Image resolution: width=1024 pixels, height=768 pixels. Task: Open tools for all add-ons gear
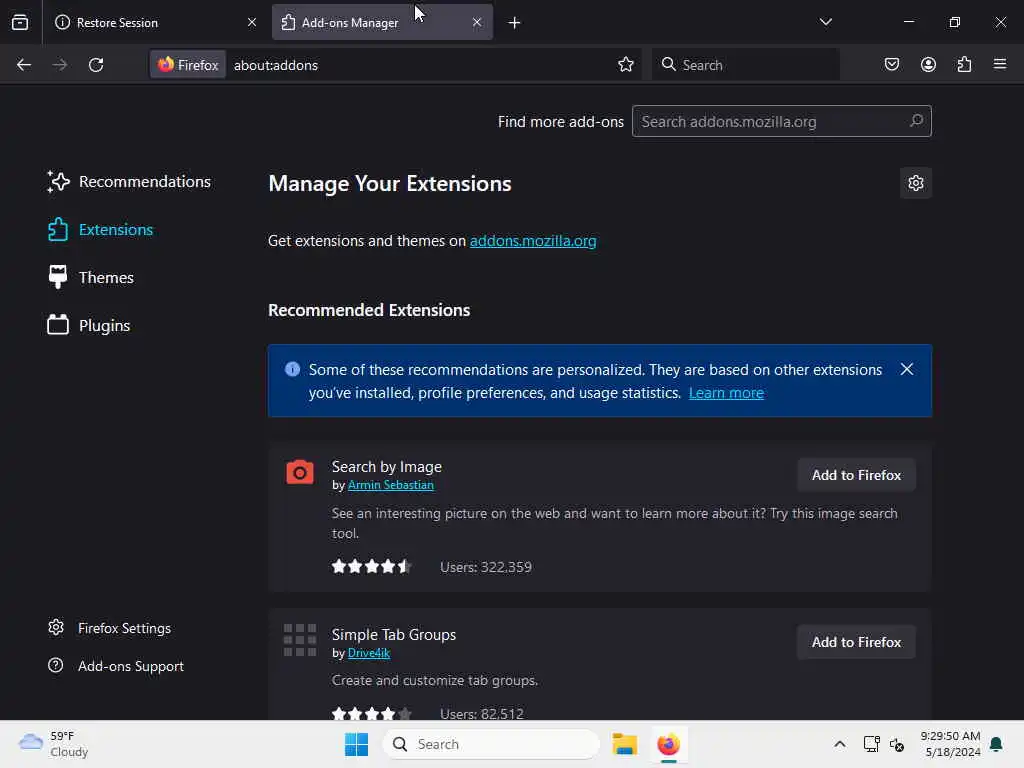tap(916, 183)
